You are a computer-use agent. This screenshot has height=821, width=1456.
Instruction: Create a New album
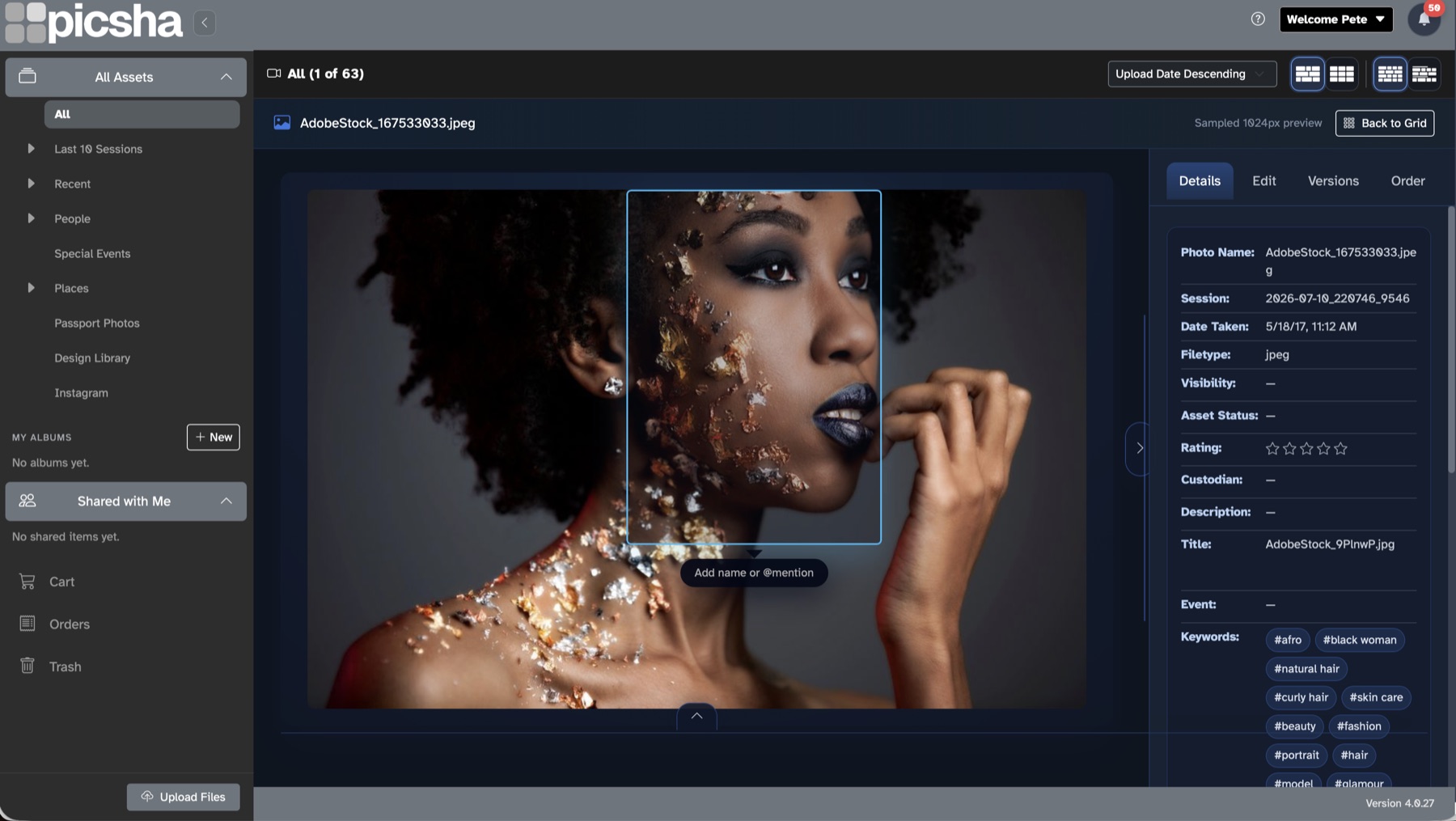point(214,437)
